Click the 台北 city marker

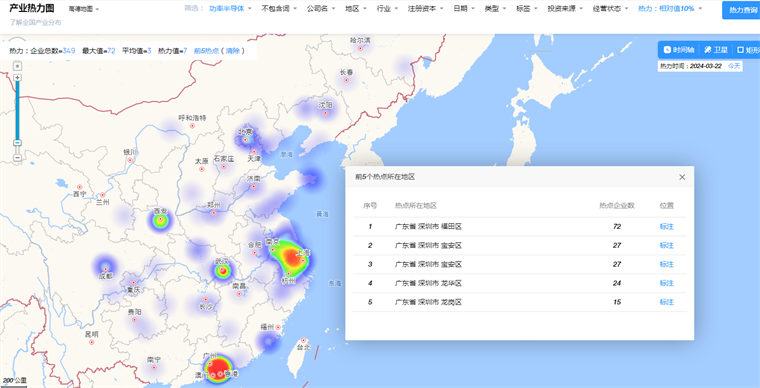[x=303, y=340]
